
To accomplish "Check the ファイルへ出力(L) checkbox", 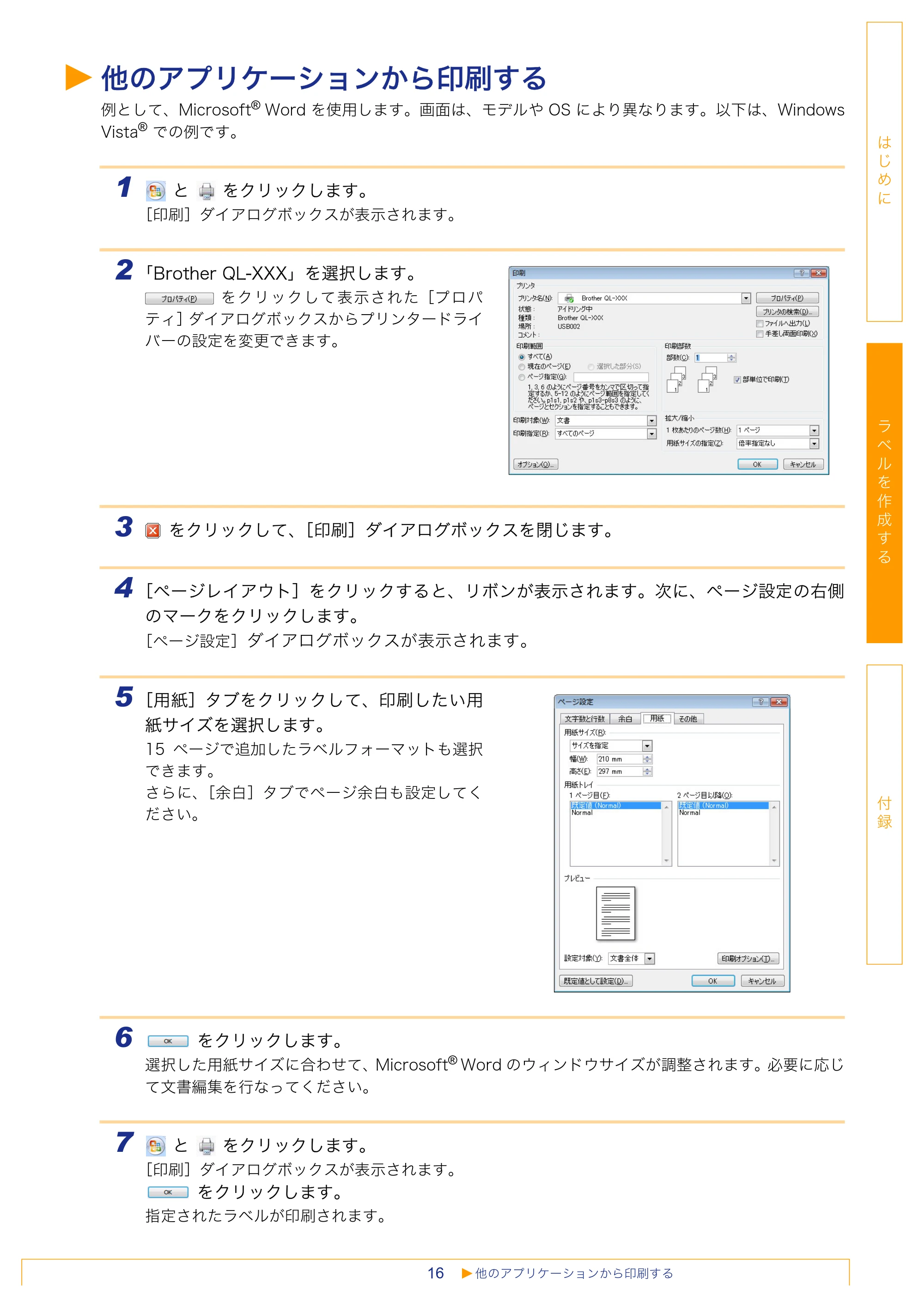I will (x=760, y=323).
